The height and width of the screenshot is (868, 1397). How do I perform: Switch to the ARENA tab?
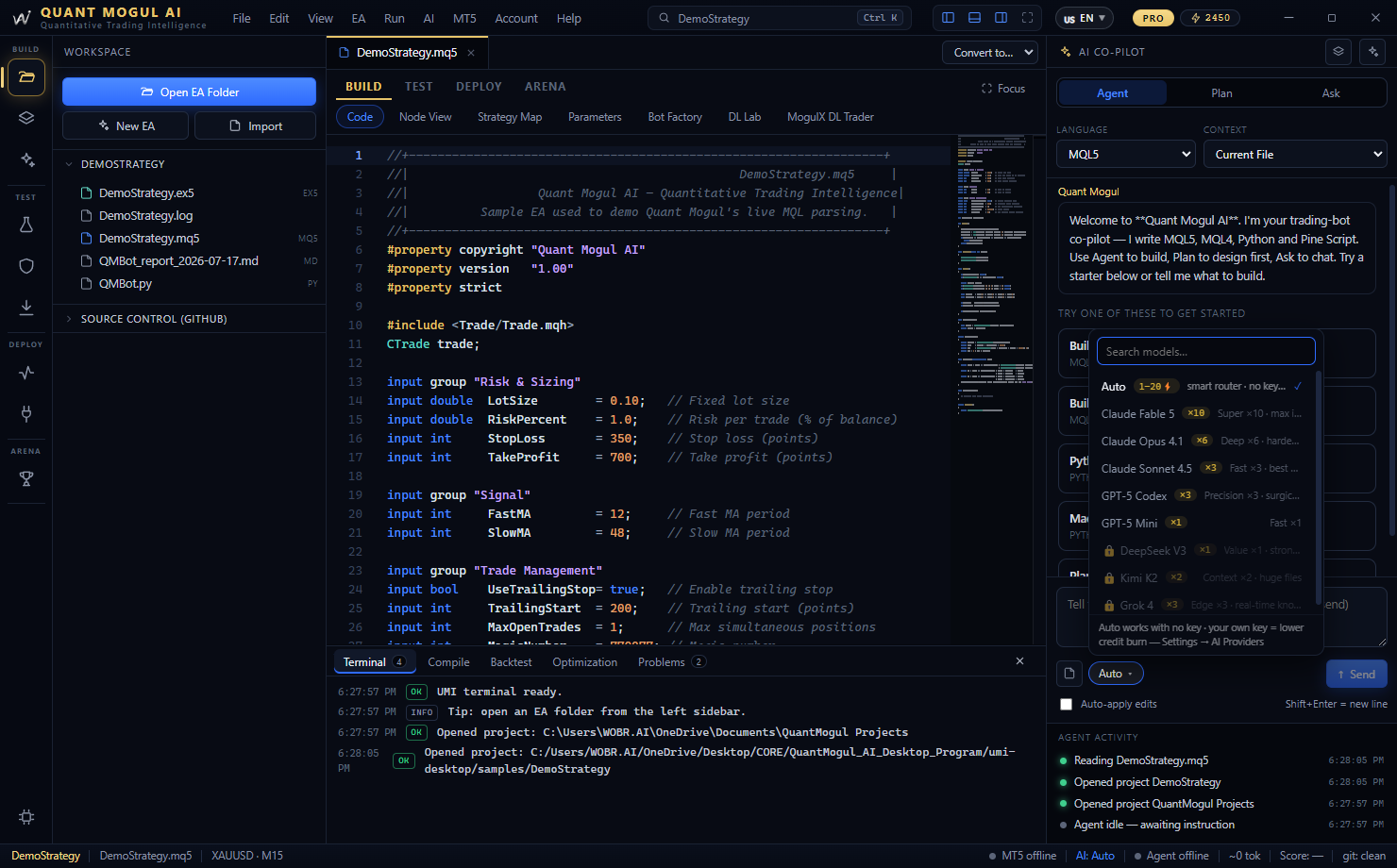tap(546, 87)
